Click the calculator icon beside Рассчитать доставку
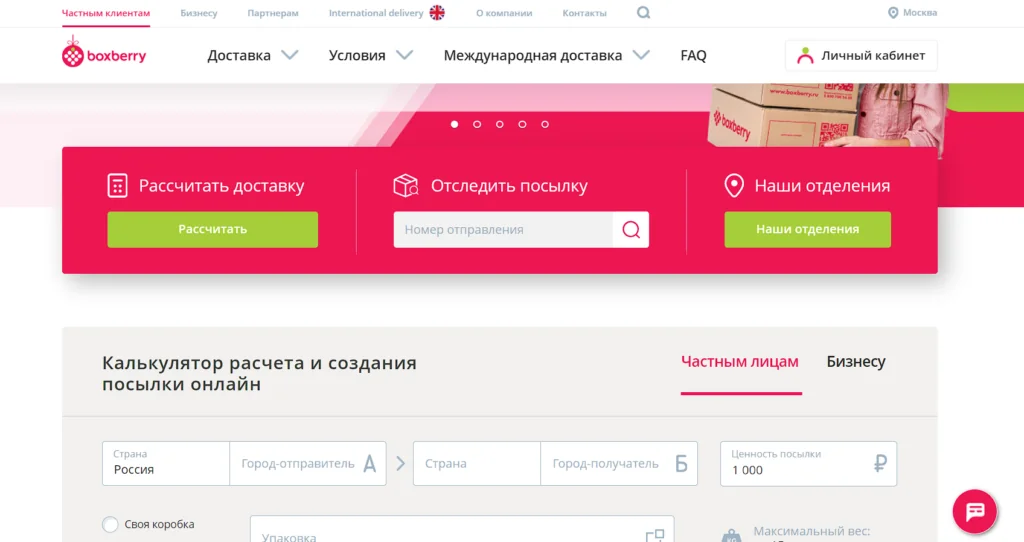 tap(117, 185)
